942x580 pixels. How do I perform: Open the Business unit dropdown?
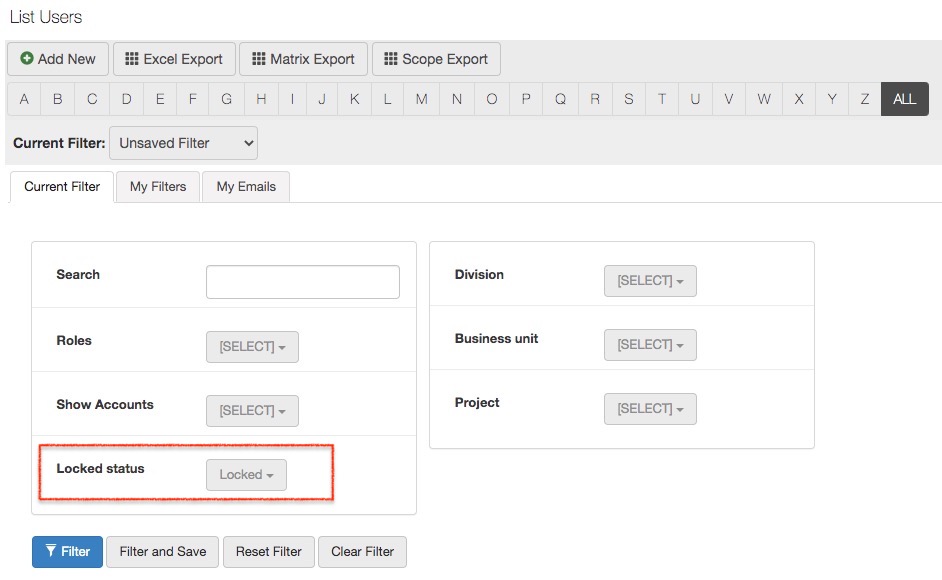pyautogui.click(x=650, y=345)
